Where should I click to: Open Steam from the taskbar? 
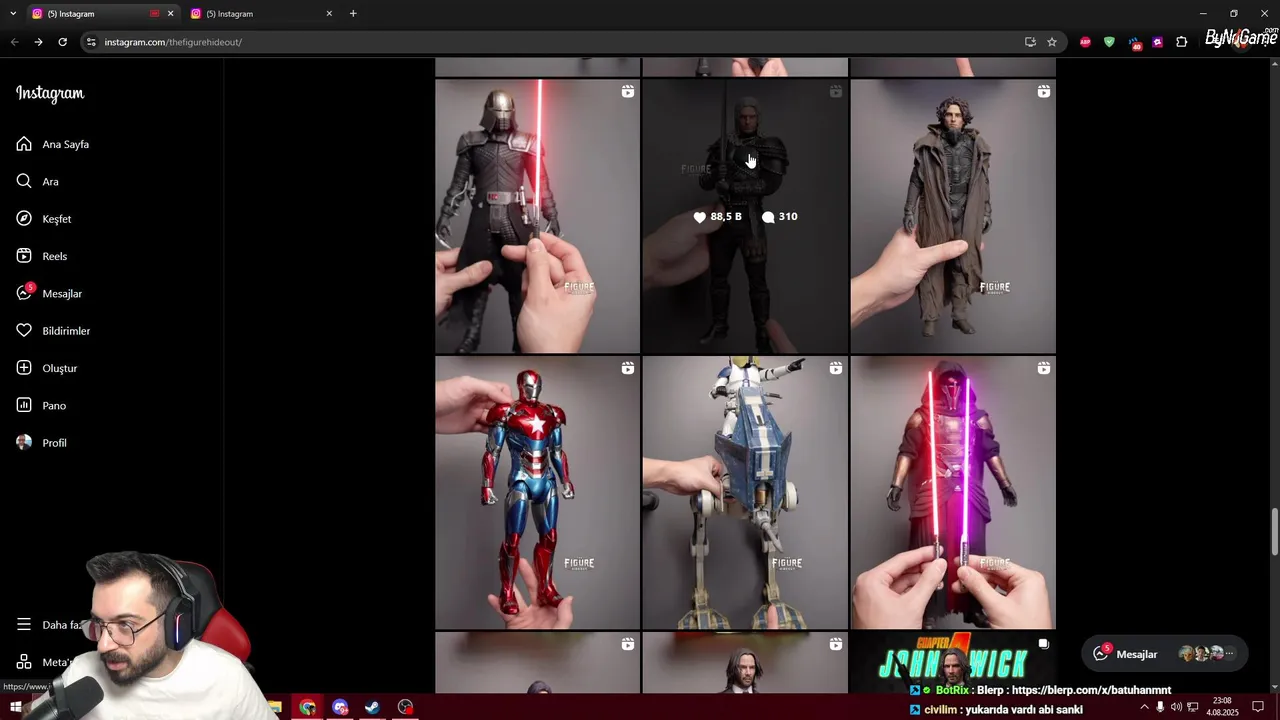click(372, 707)
